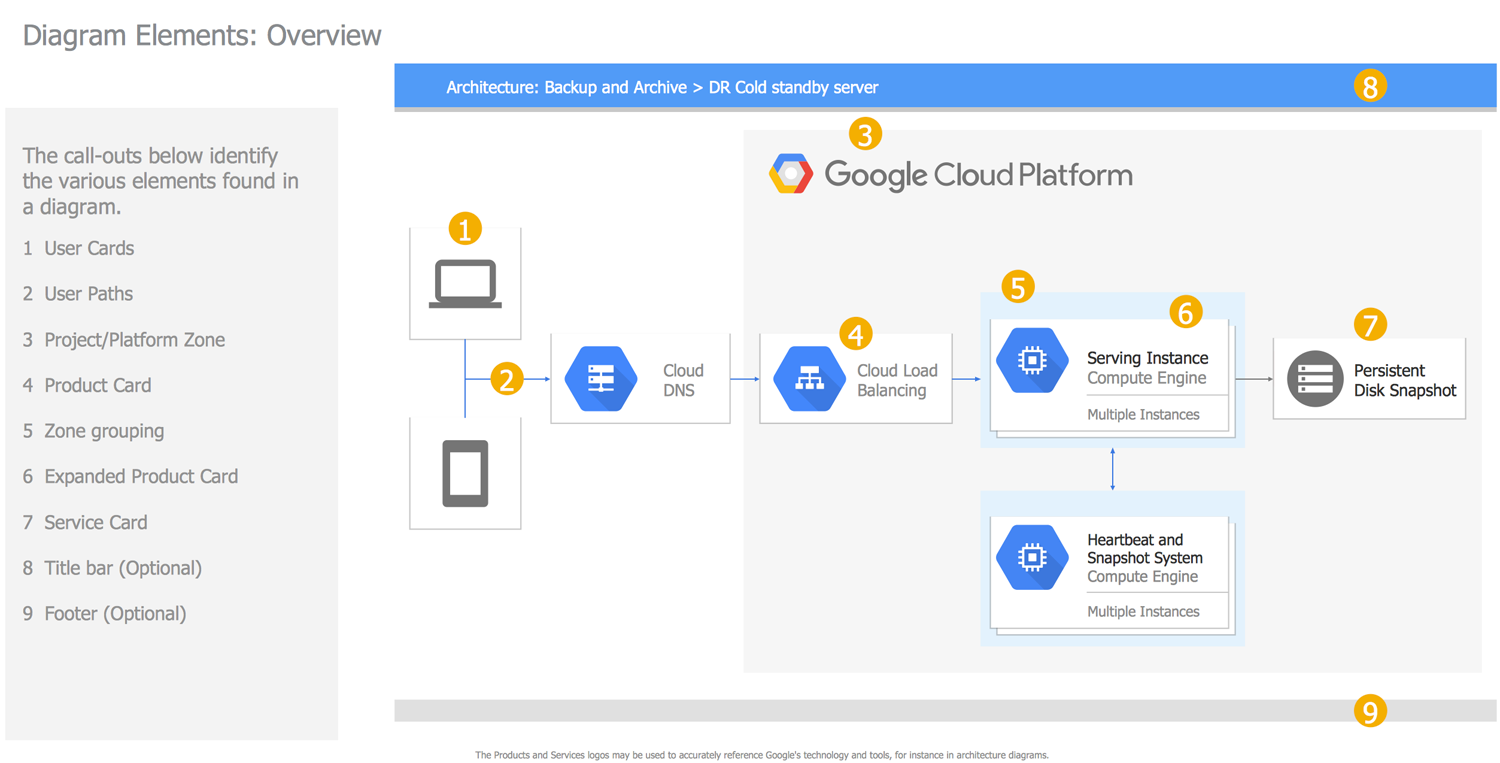This screenshot has height=763, width=1500.
Task: Click the call-outs introduction paragraph
Action: [160, 181]
